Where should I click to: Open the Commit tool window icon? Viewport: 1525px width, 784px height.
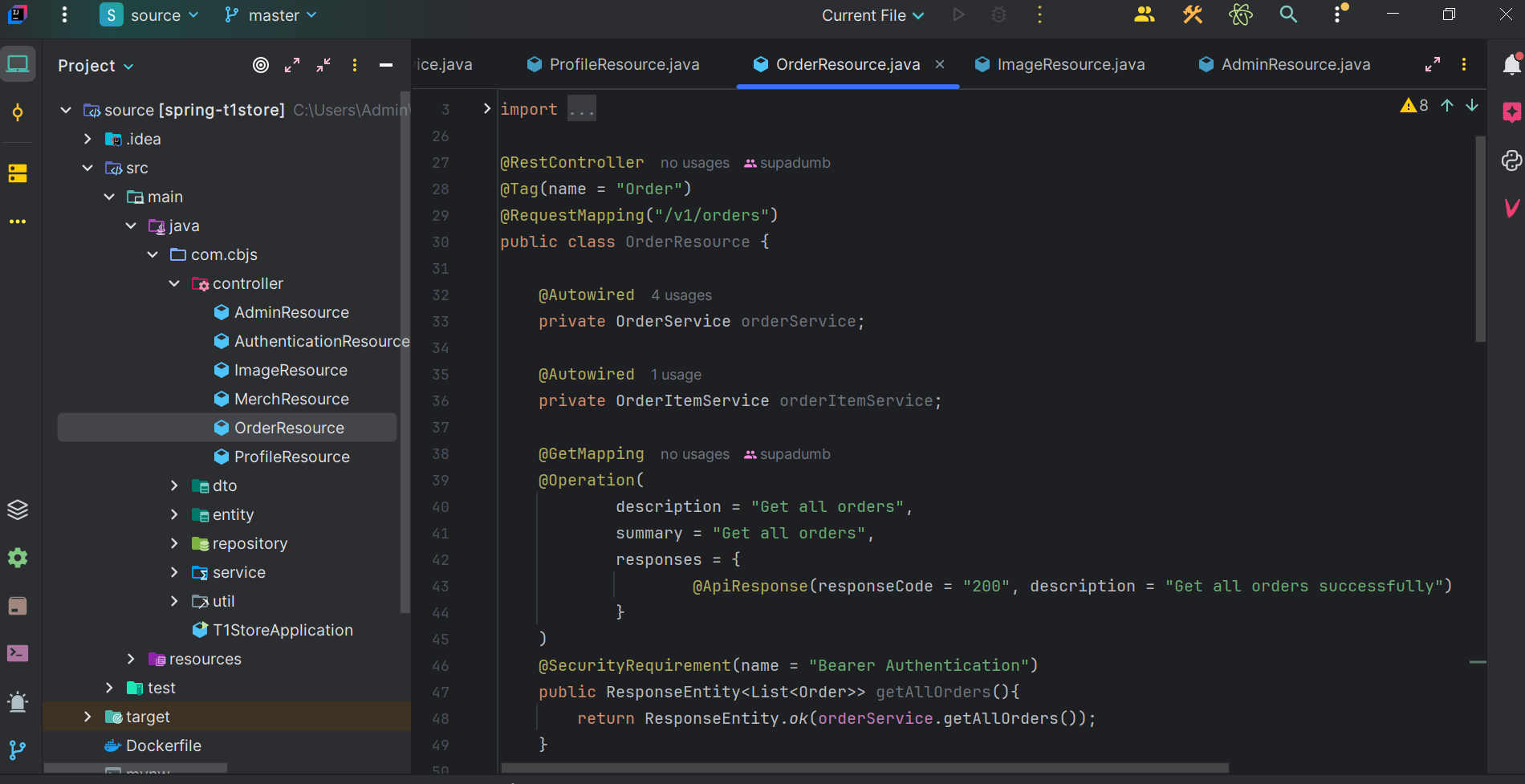pyautogui.click(x=18, y=112)
